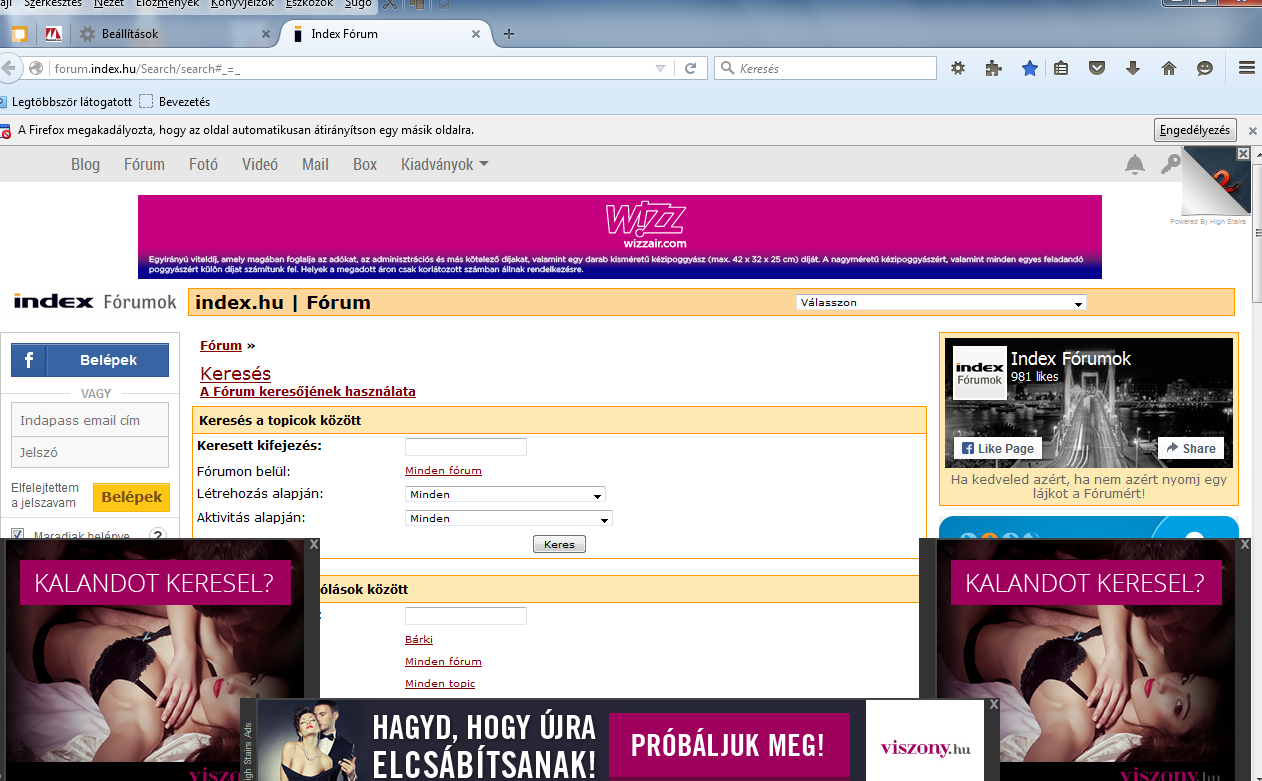Close the left Kalandot keresel ad
1262x781 pixels.
click(314, 544)
